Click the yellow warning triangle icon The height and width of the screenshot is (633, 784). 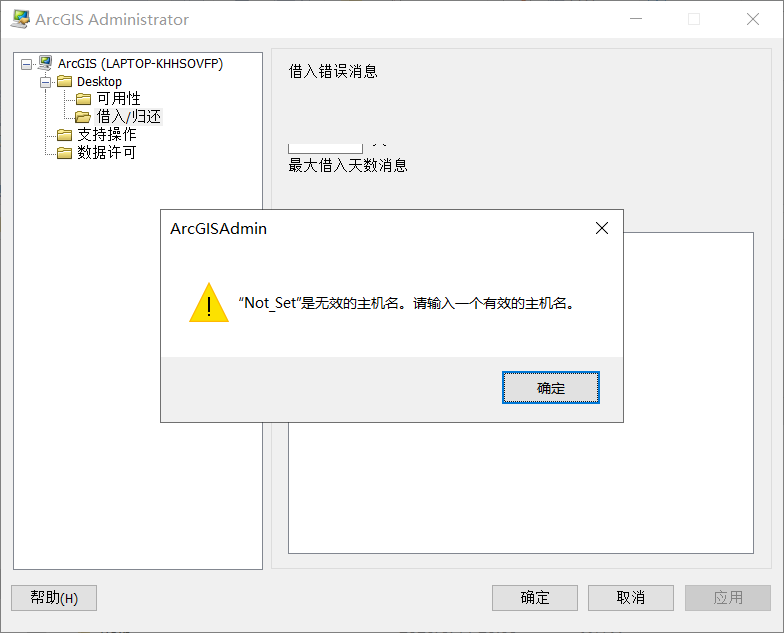coord(209,303)
